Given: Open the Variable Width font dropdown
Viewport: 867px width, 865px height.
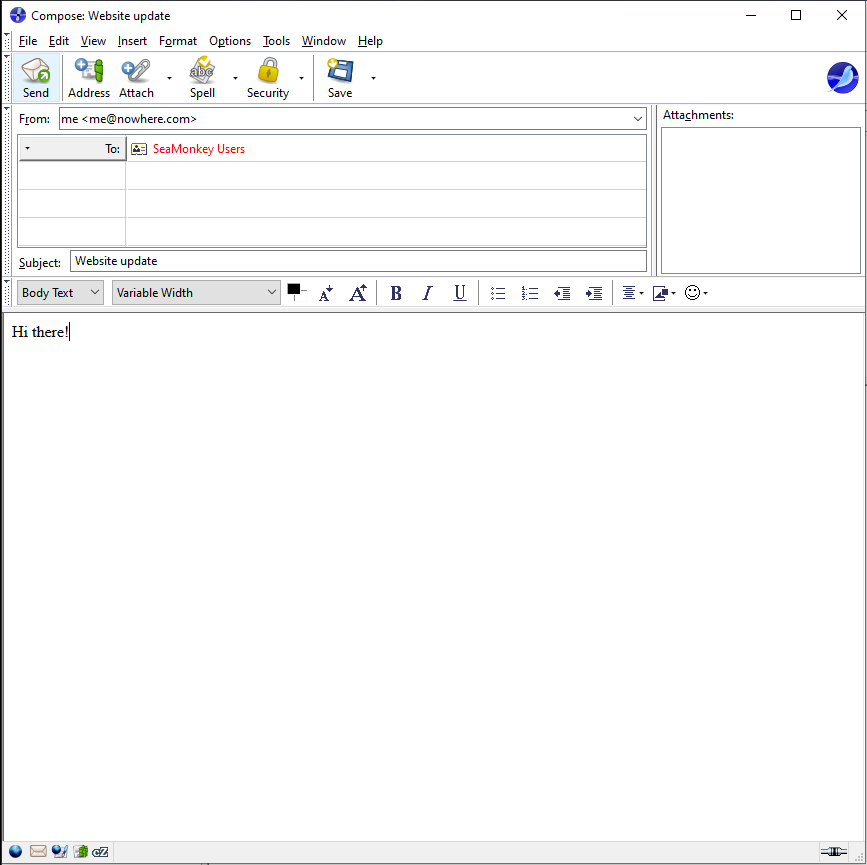Looking at the screenshot, I should click(195, 292).
